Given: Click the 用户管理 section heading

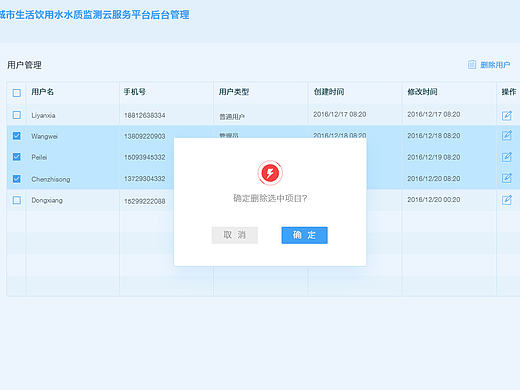Looking at the screenshot, I should point(24,65).
